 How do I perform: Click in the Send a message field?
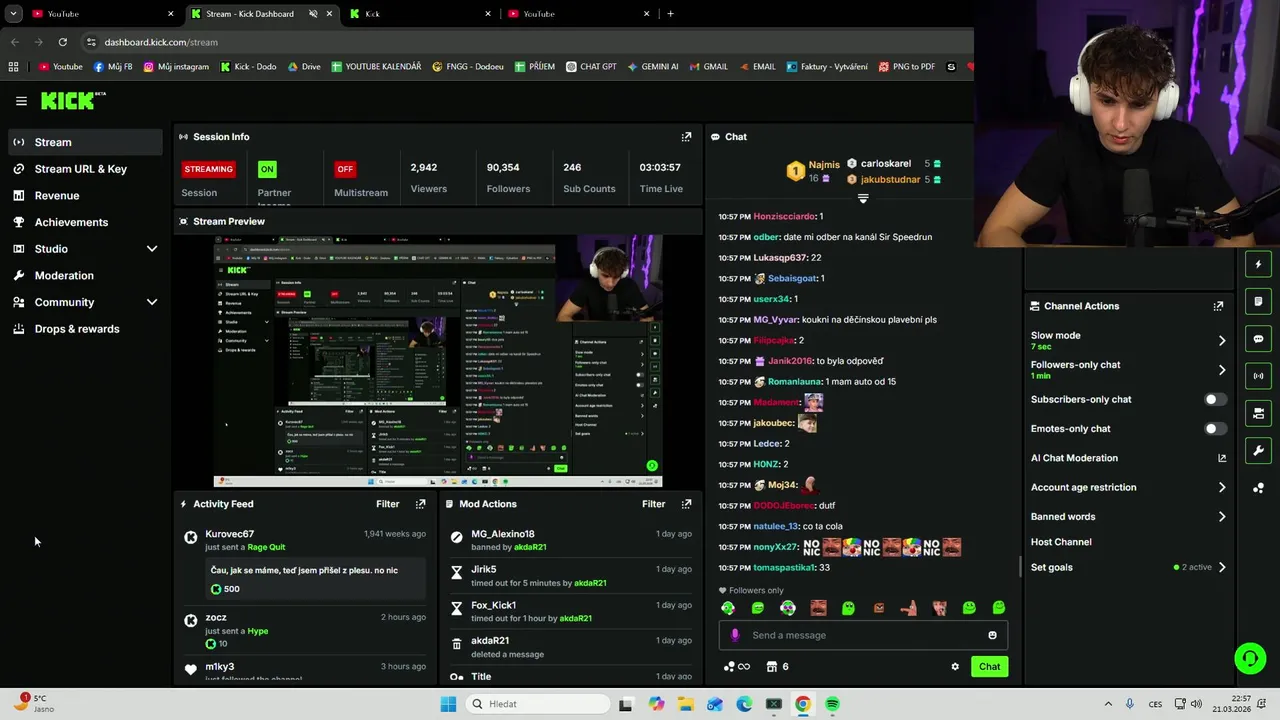(863, 635)
